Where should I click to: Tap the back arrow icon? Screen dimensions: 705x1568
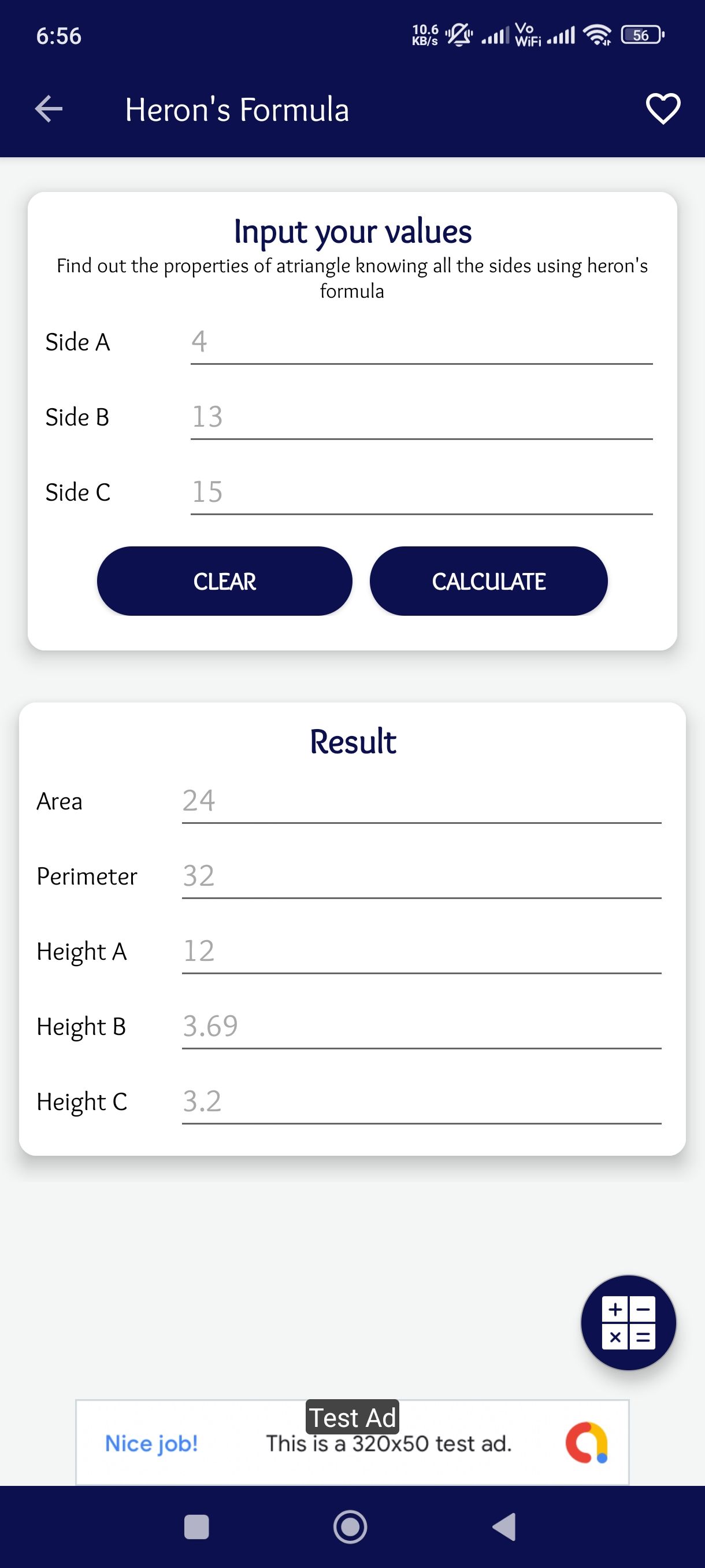49,109
